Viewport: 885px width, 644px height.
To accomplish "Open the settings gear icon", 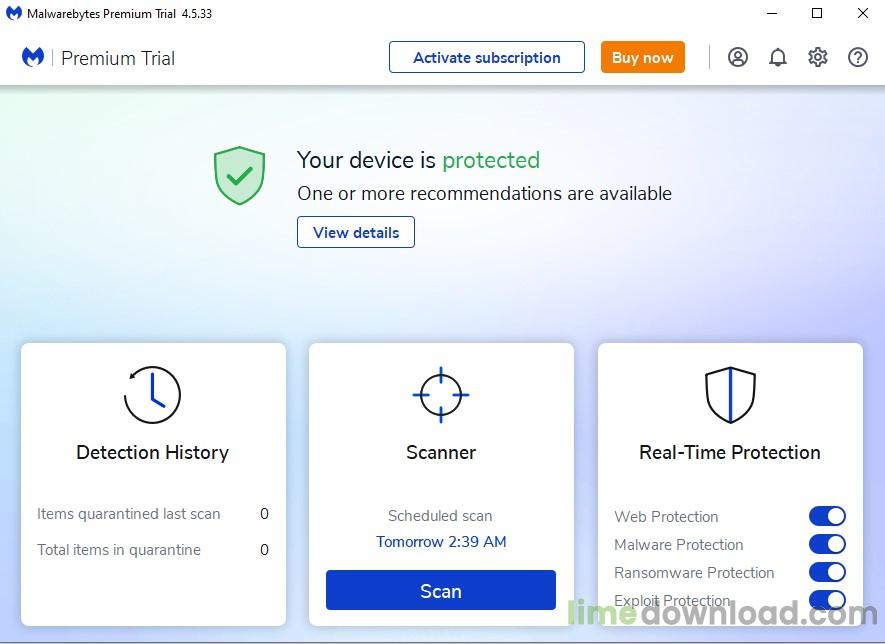I will click(818, 57).
